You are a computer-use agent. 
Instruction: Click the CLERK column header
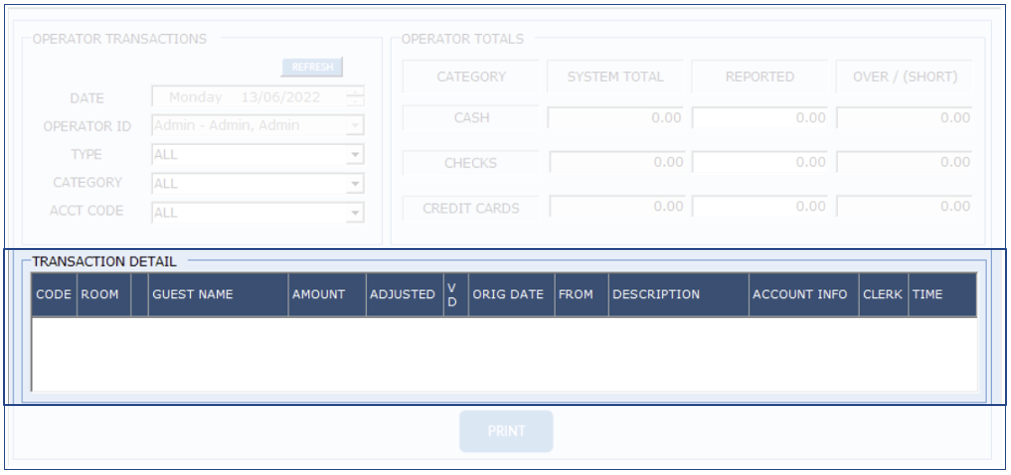[882, 295]
